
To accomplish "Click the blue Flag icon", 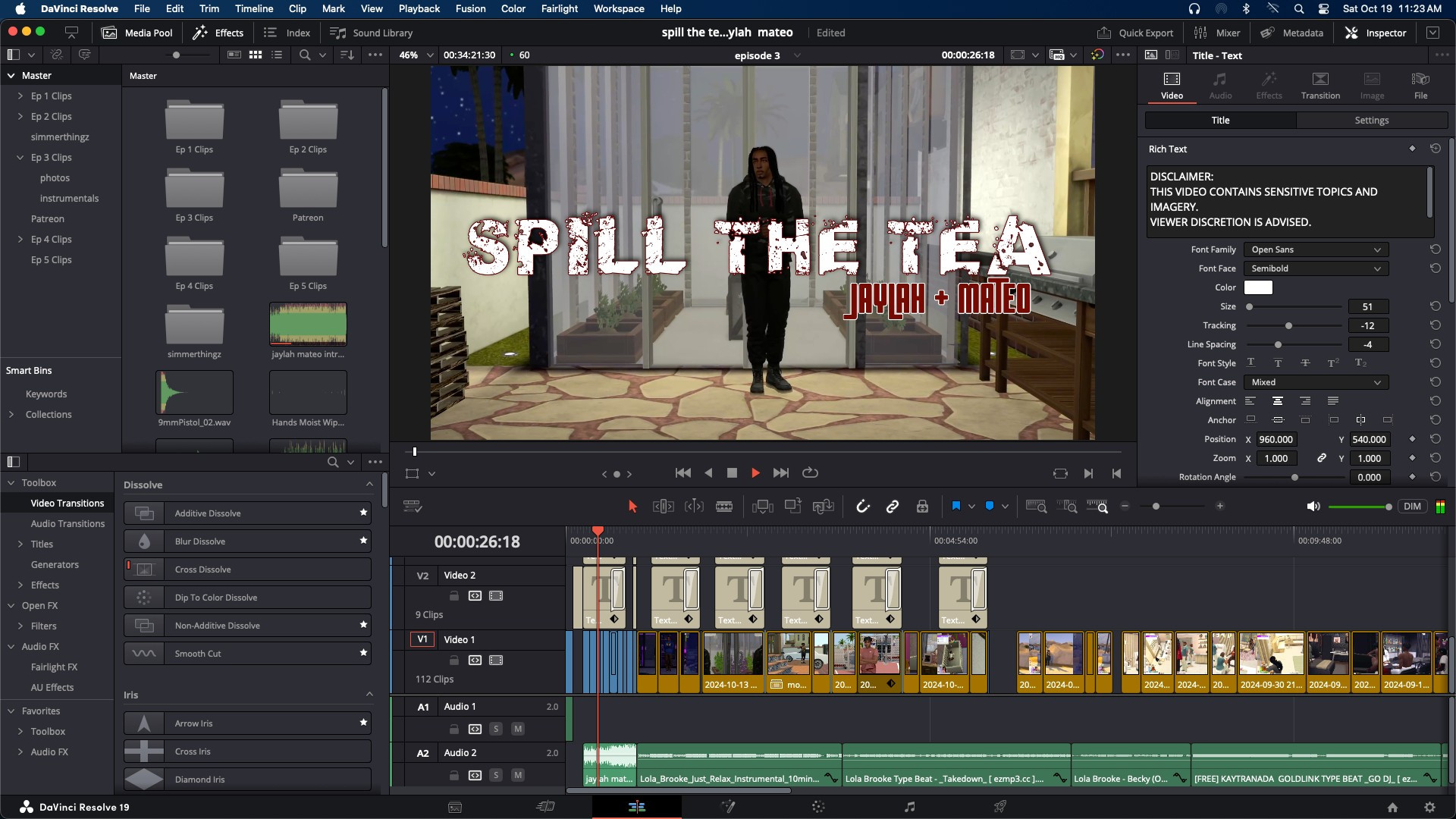I will click(x=956, y=506).
